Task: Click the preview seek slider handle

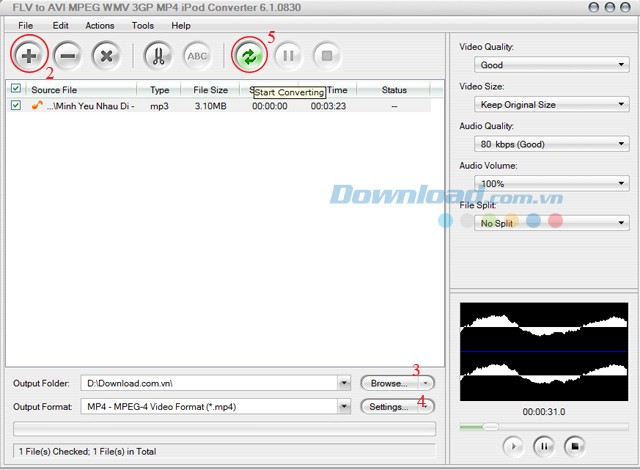Action: (490, 427)
